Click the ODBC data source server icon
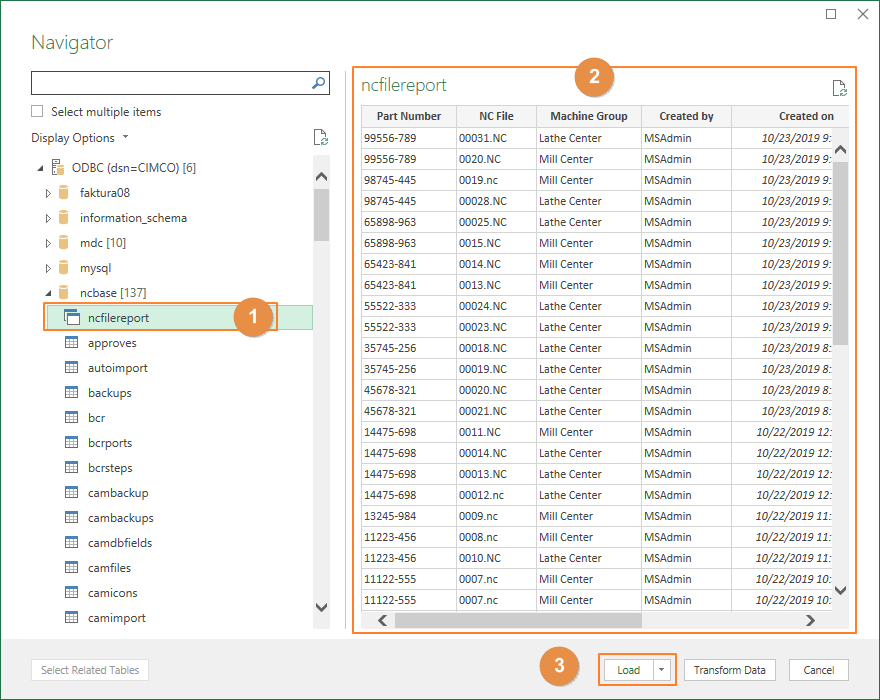The width and height of the screenshot is (880, 700). click(57, 167)
